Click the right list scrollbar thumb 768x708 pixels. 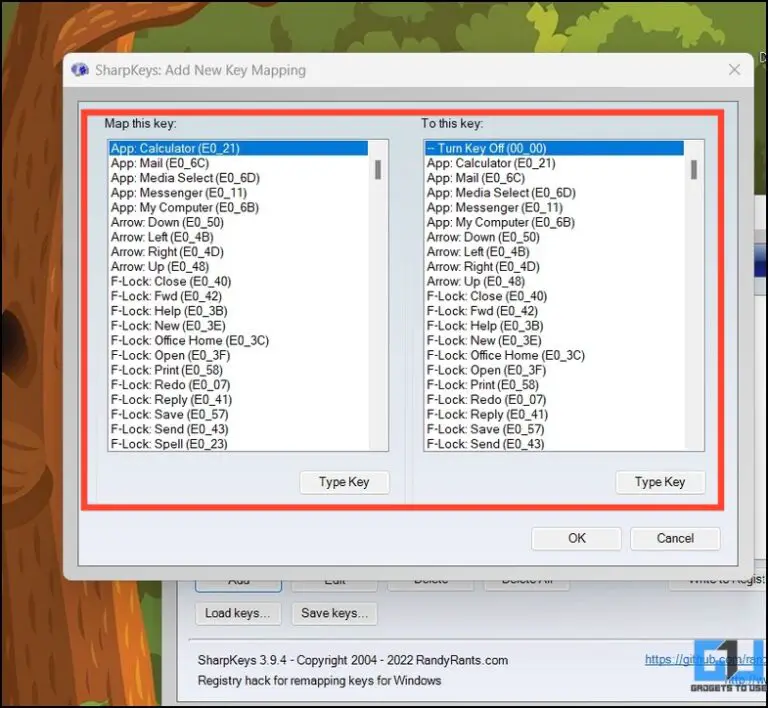(x=694, y=170)
